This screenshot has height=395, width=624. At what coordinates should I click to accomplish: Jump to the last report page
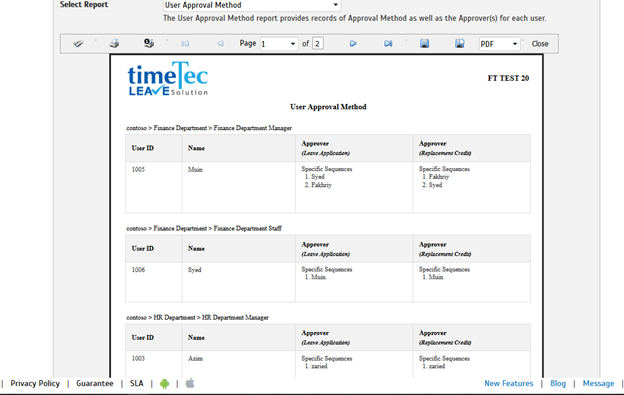coord(388,43)
